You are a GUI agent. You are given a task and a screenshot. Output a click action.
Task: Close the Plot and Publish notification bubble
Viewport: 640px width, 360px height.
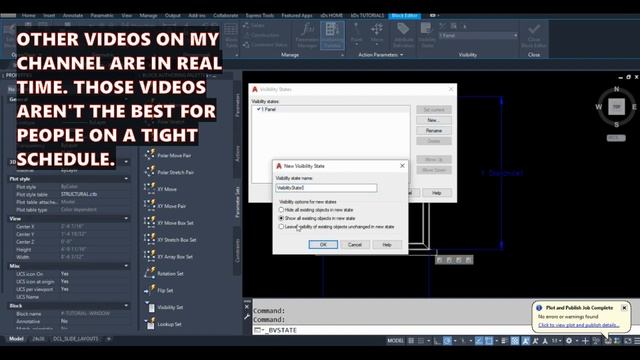[624, 308]
